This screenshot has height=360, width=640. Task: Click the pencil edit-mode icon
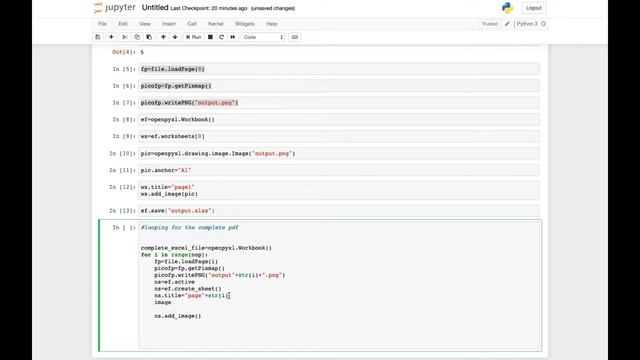pyautogui.click(x=507, y=24)
